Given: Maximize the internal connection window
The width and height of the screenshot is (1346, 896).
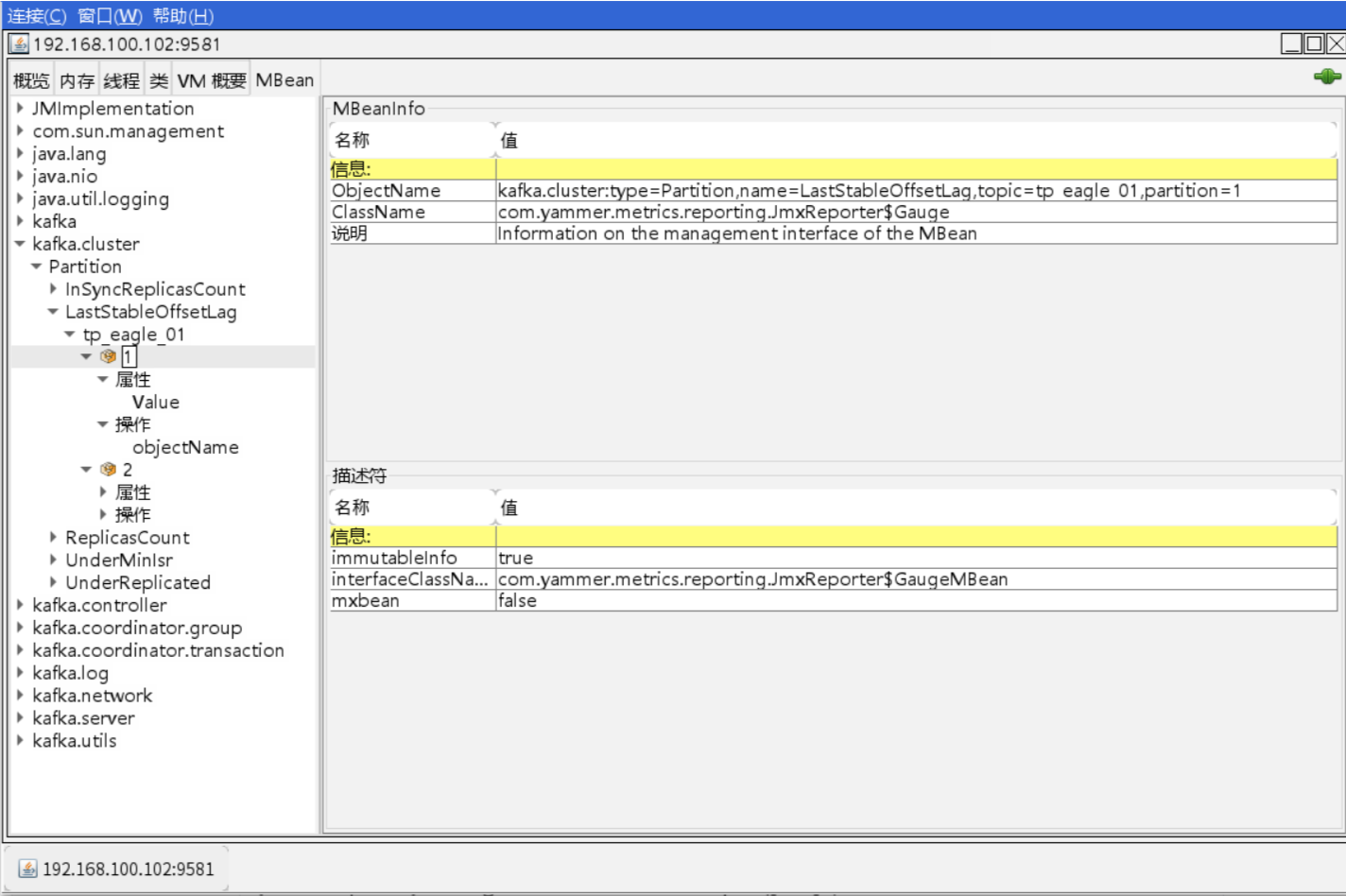Looking at the screenshot, I should tap(1314, 43).
